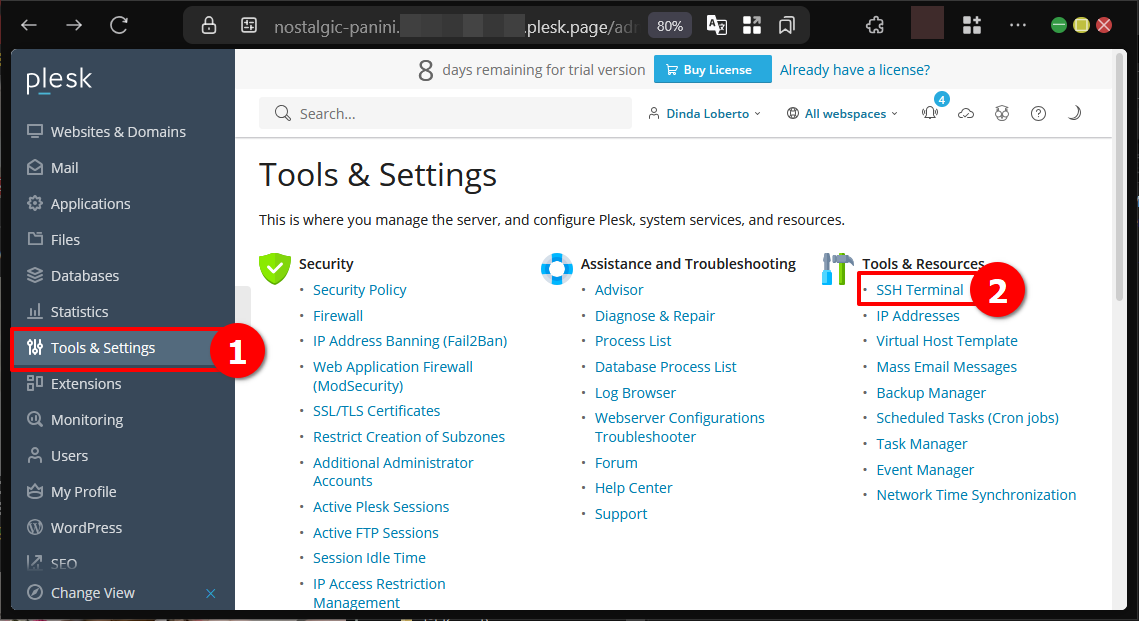Open Websites & Domains in sidebar
Viewport: 1139px width, 621px height.
coord(118,132)
